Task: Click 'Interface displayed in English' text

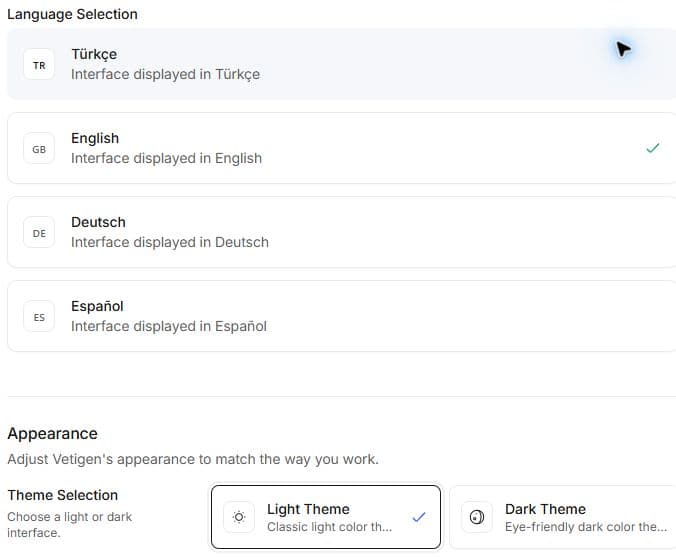Action: pyautogui.click(x=166, y=159)
